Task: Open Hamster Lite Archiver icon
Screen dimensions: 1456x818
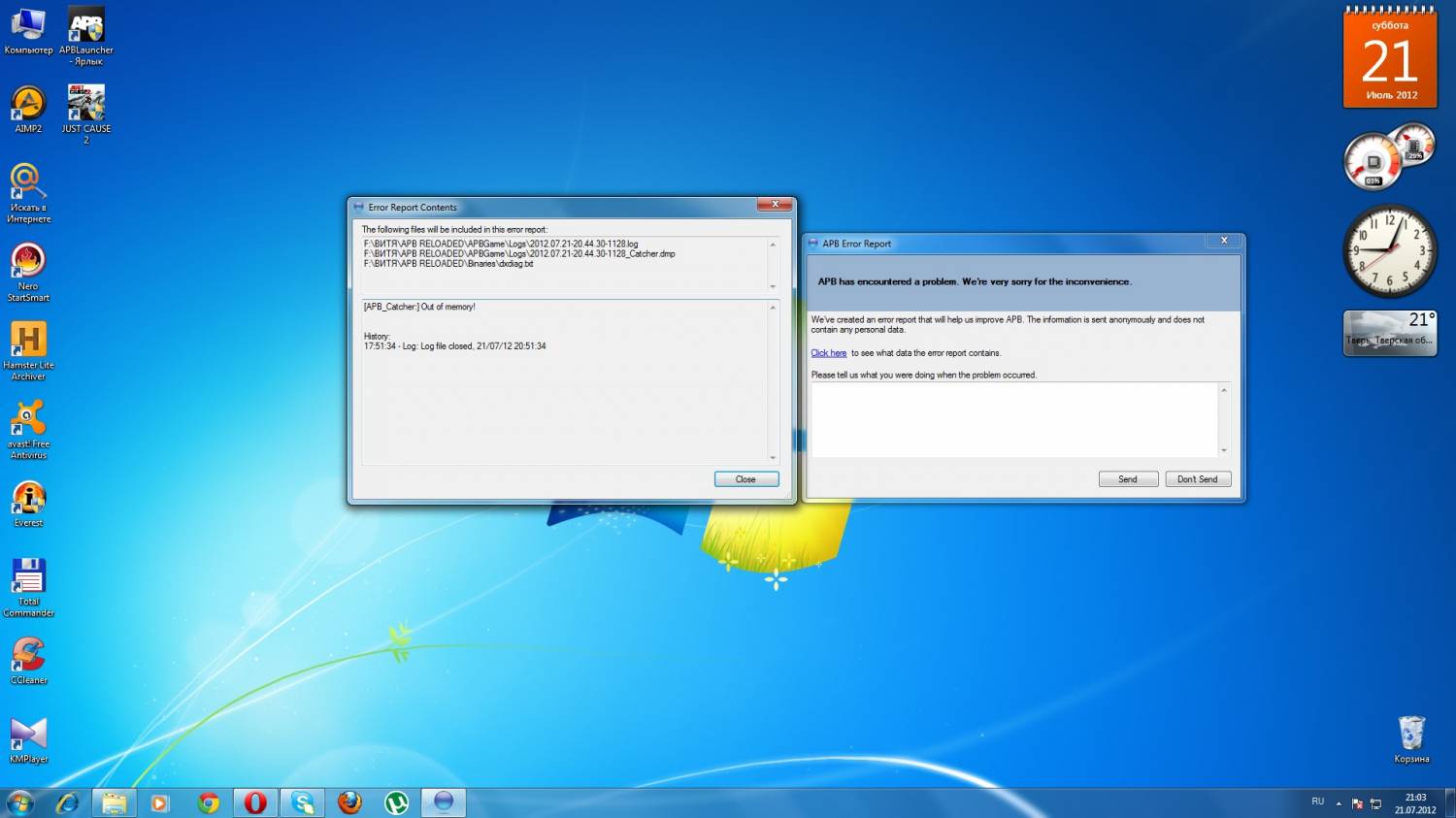Action: pyautogui.click(x=28, y=340)
